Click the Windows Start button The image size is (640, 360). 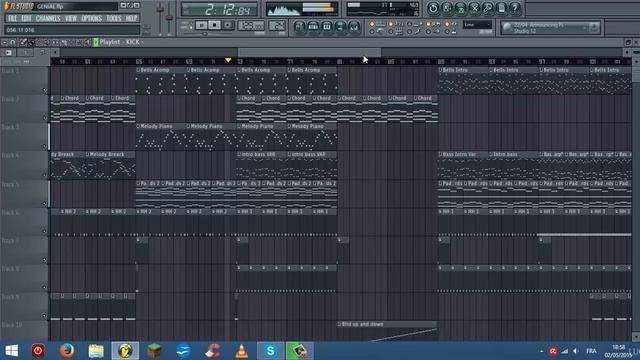(x=11, y=351)
